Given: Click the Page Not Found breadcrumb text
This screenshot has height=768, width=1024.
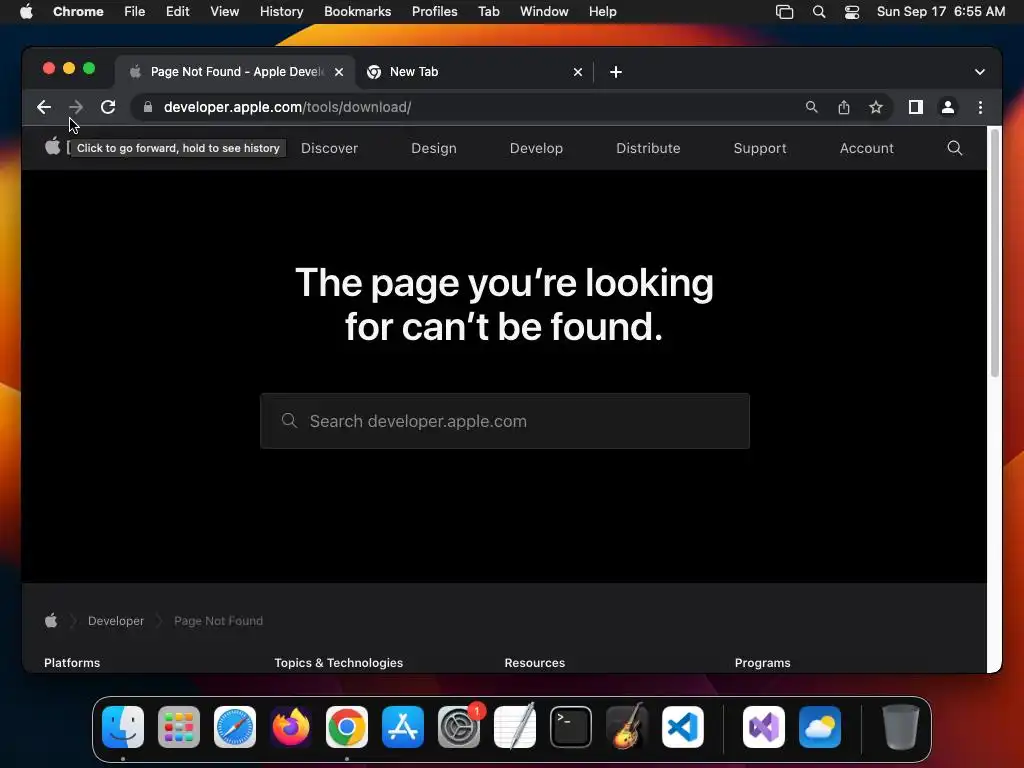Looking at the screenshot, I should (218, 621).
